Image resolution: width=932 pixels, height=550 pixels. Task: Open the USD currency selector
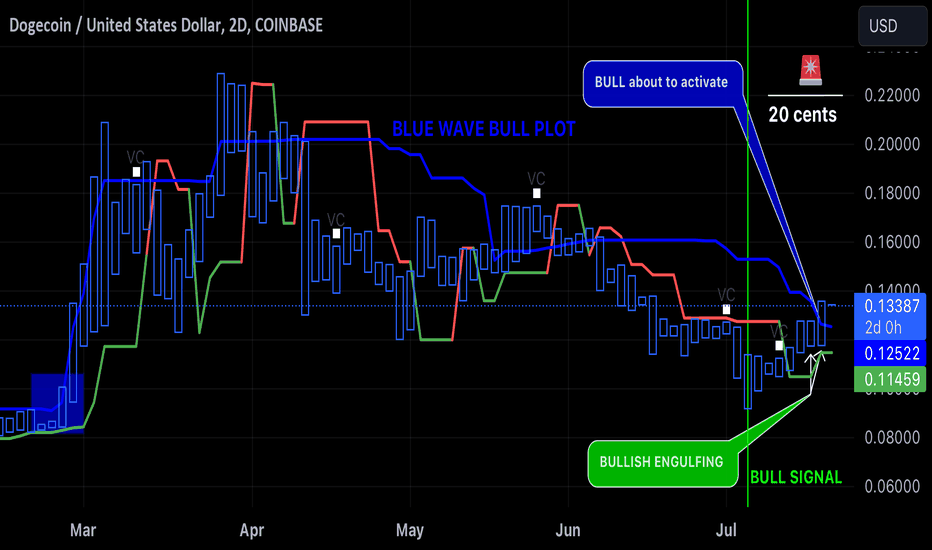(892, 26)
